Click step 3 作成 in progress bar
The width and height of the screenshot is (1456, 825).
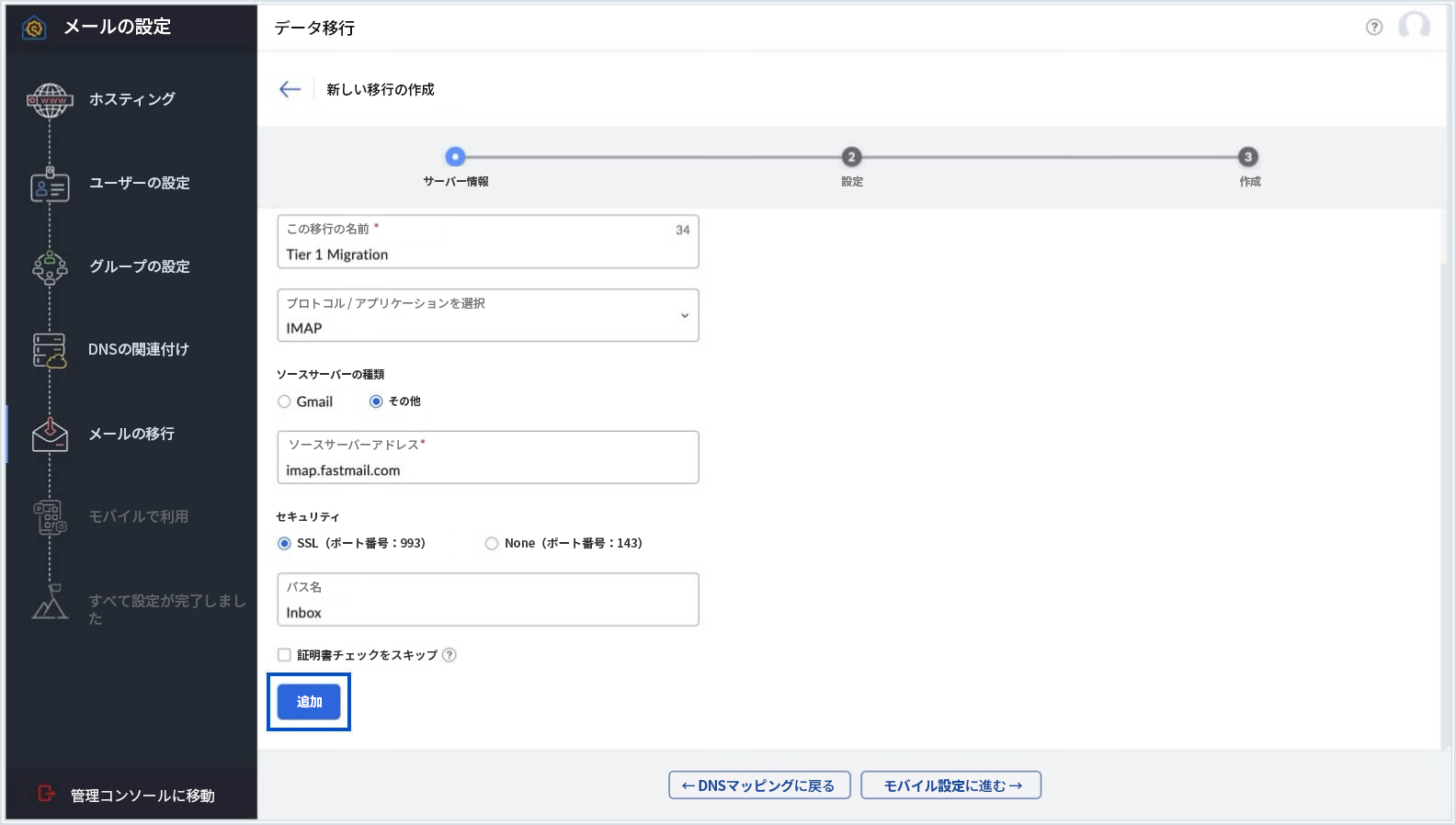1247,157
